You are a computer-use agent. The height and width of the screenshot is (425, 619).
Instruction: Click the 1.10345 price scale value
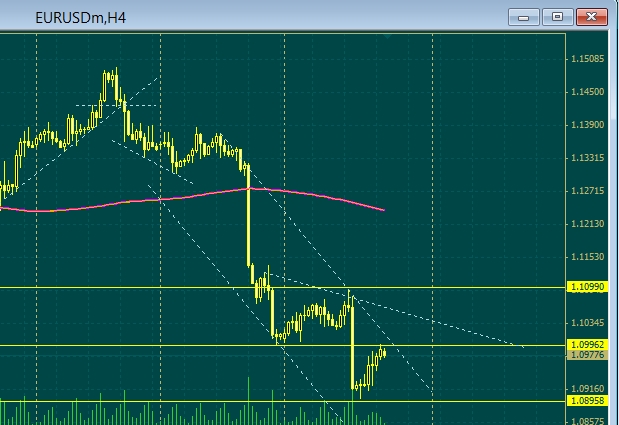point(587,323)
